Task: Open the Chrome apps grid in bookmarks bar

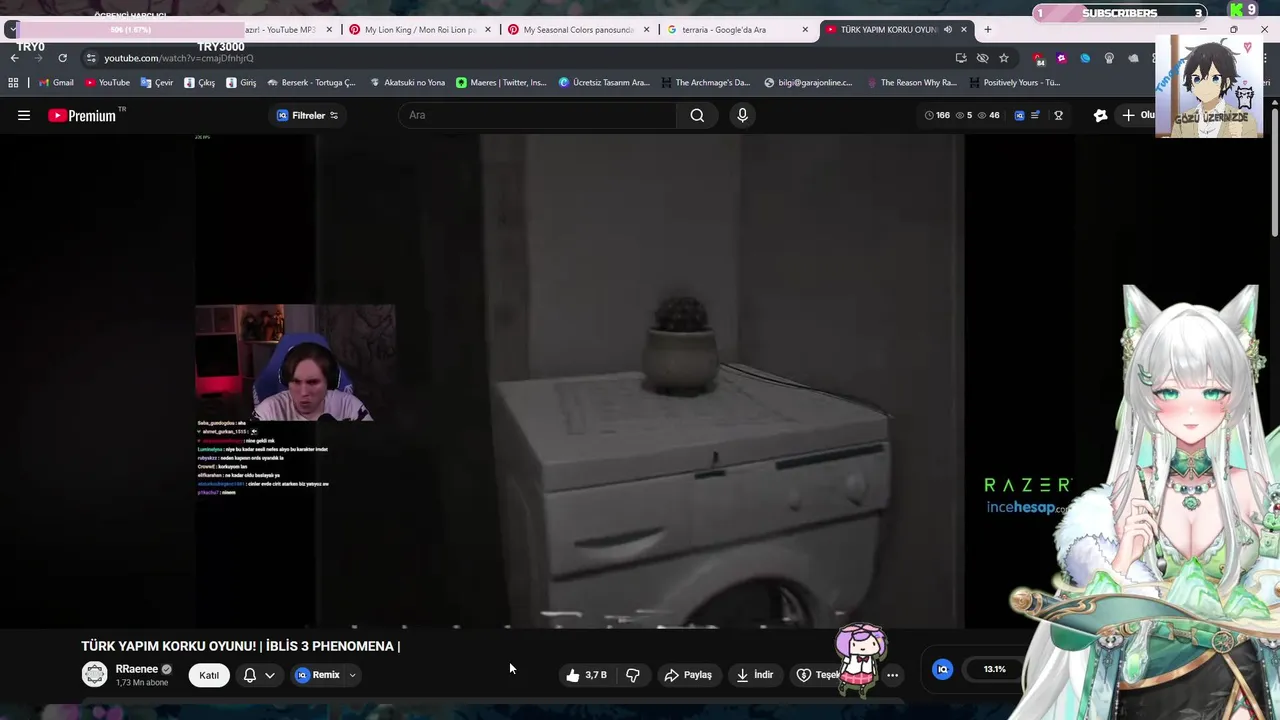Action: [x=13, y=83]
